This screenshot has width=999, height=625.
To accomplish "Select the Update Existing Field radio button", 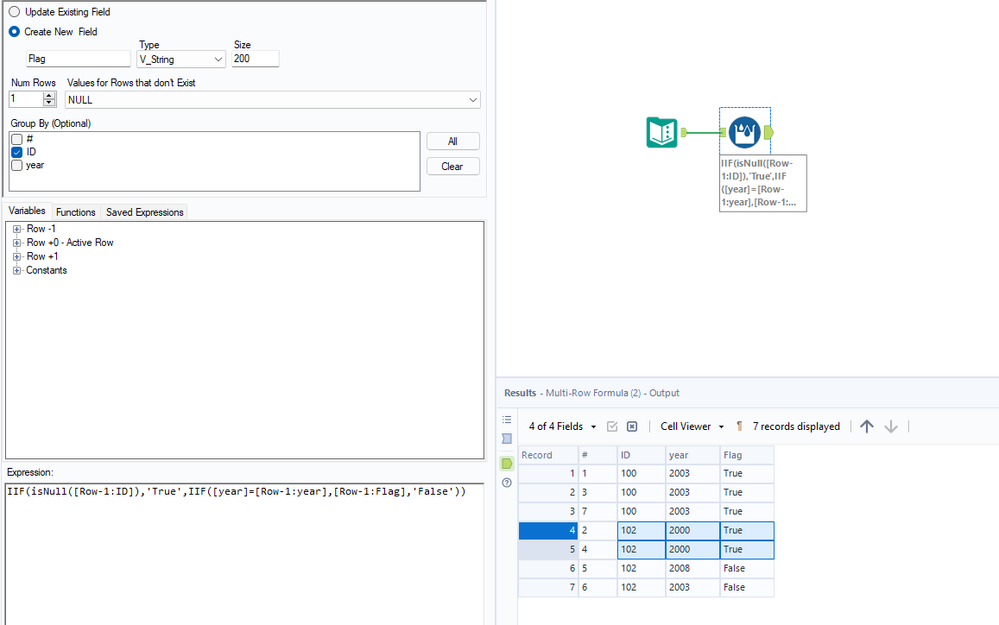I will pos(15,12).
